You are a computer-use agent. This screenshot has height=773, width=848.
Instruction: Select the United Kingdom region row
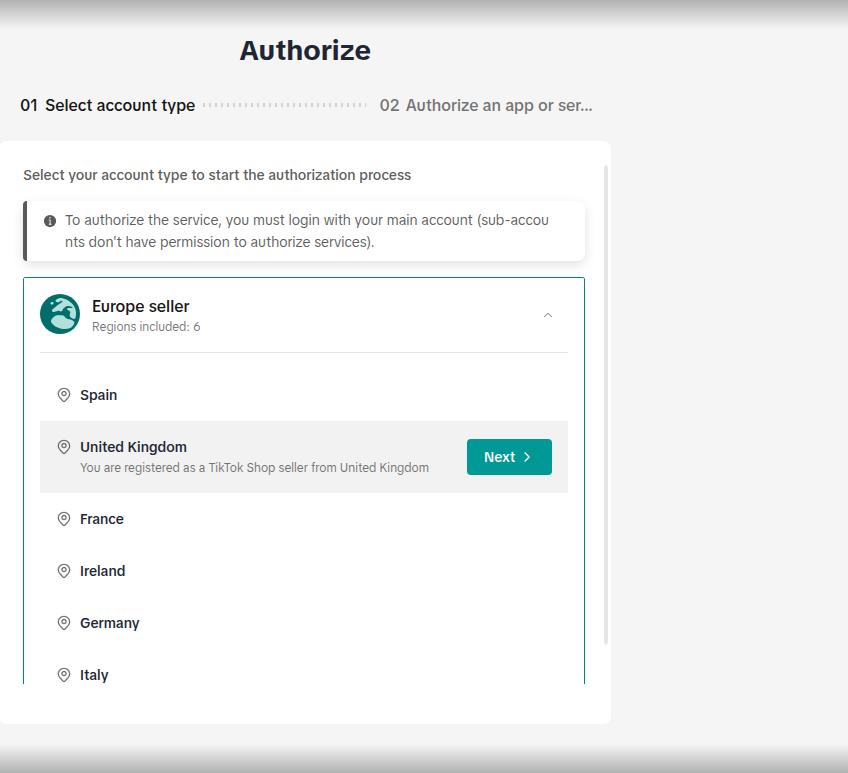tap(304, 457)
